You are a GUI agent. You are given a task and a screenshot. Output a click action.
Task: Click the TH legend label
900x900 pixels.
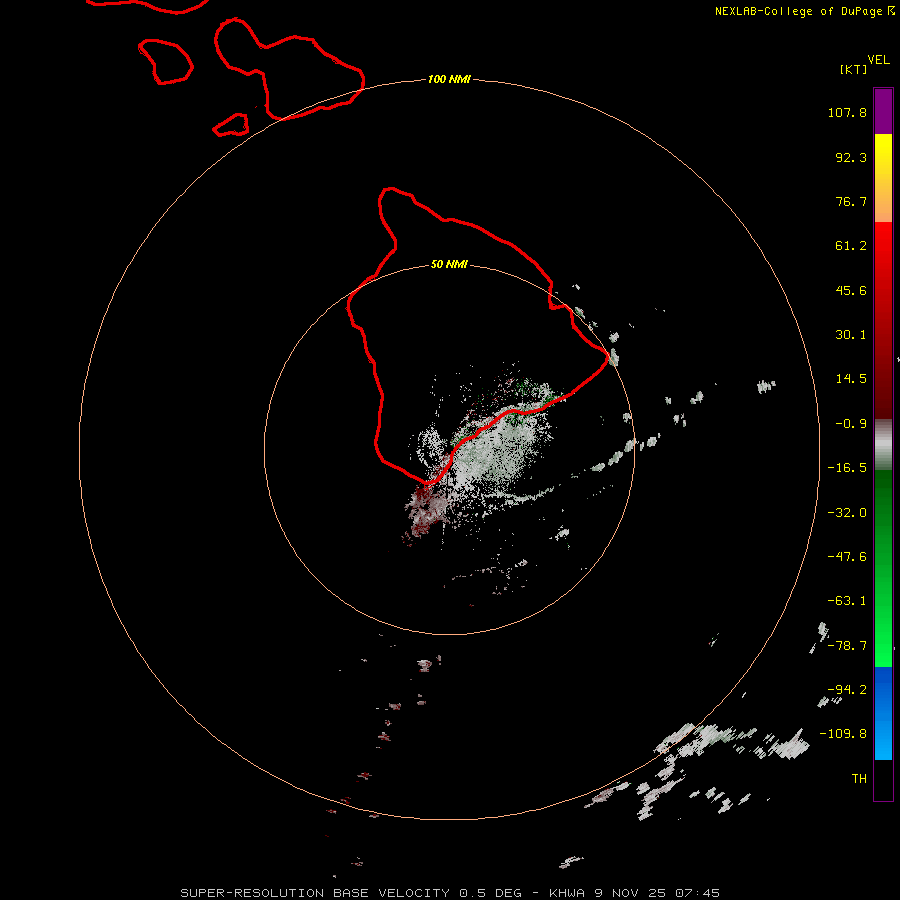coord(859,779)
